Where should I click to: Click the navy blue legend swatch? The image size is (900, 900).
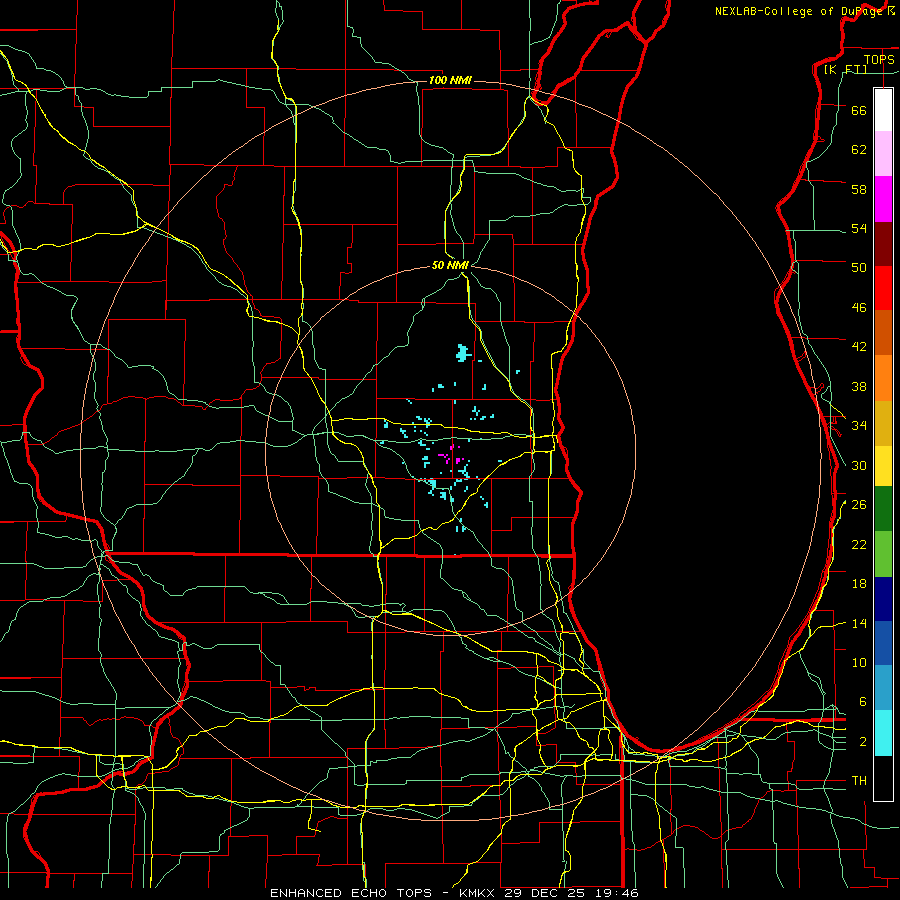(883, 599)
